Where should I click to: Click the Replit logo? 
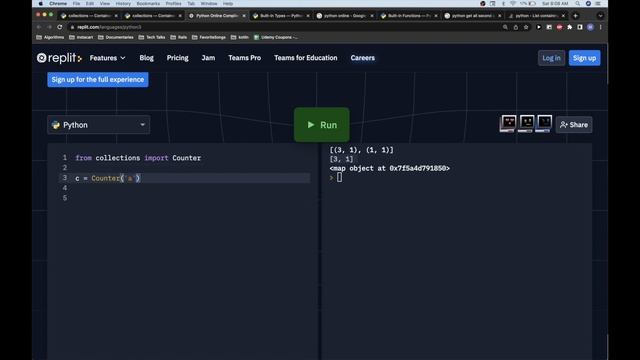click(x=59, y=58)
